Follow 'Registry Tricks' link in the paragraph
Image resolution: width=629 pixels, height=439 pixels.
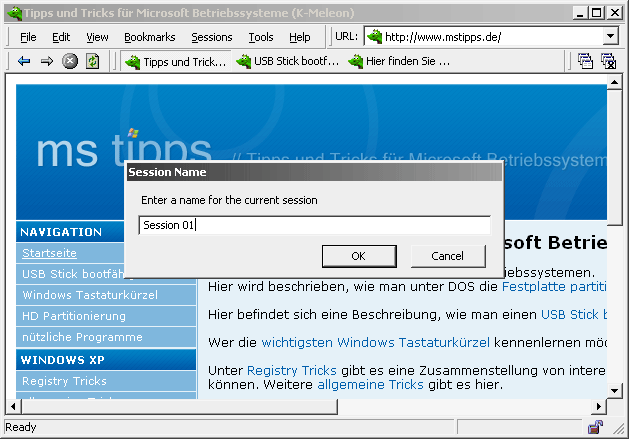tap(292, 370)
